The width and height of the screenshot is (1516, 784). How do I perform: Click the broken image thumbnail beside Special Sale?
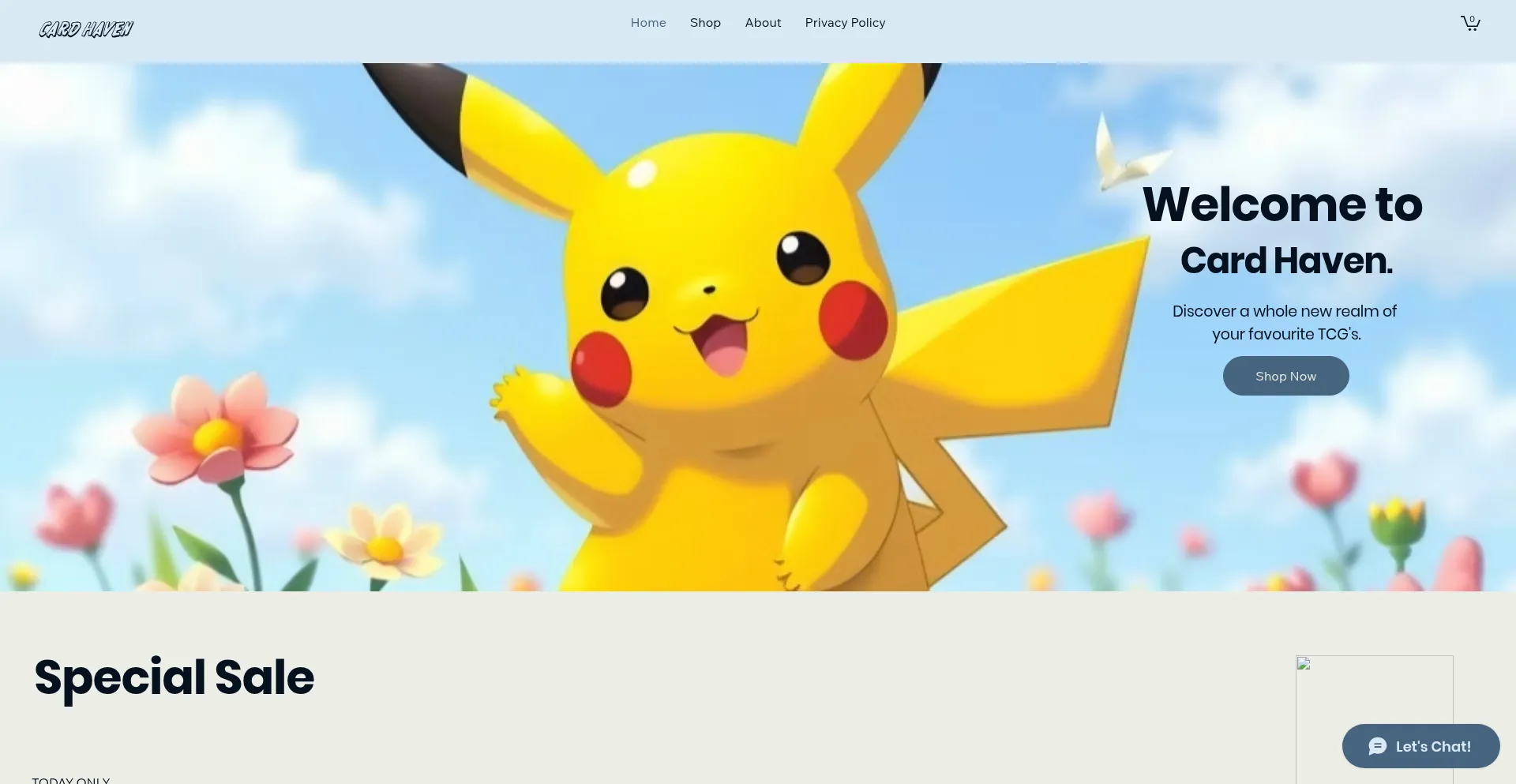click(x=1374, y=719)
